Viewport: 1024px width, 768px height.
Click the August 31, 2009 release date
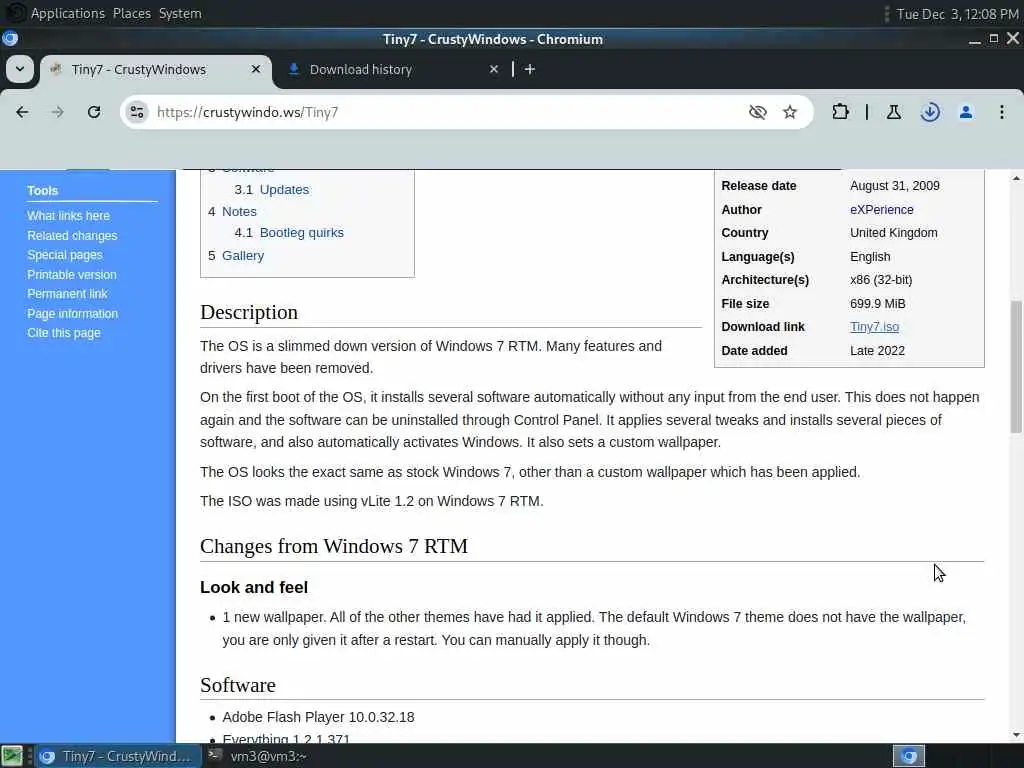click(895, 185)
